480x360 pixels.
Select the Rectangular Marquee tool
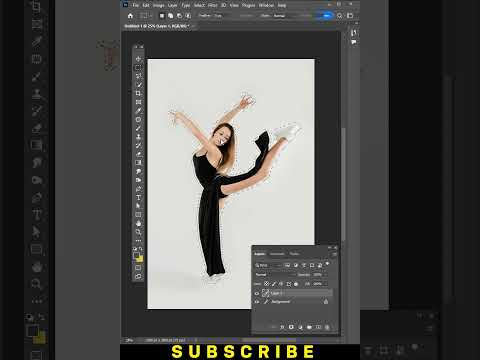(x=138, y=68)
